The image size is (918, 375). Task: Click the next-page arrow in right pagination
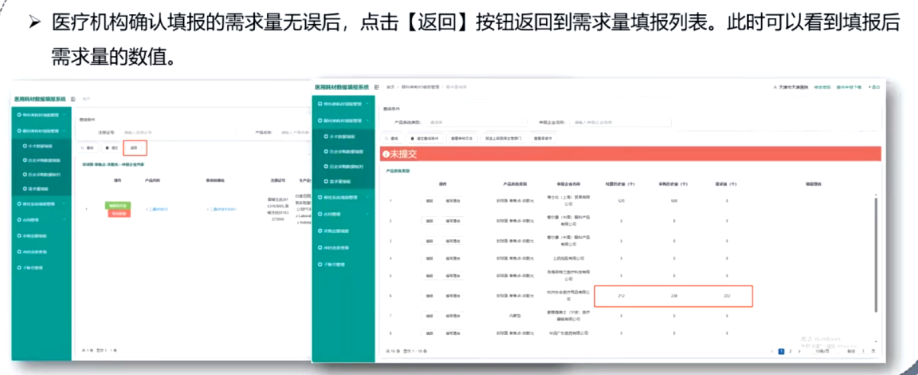tap(799, 351)
